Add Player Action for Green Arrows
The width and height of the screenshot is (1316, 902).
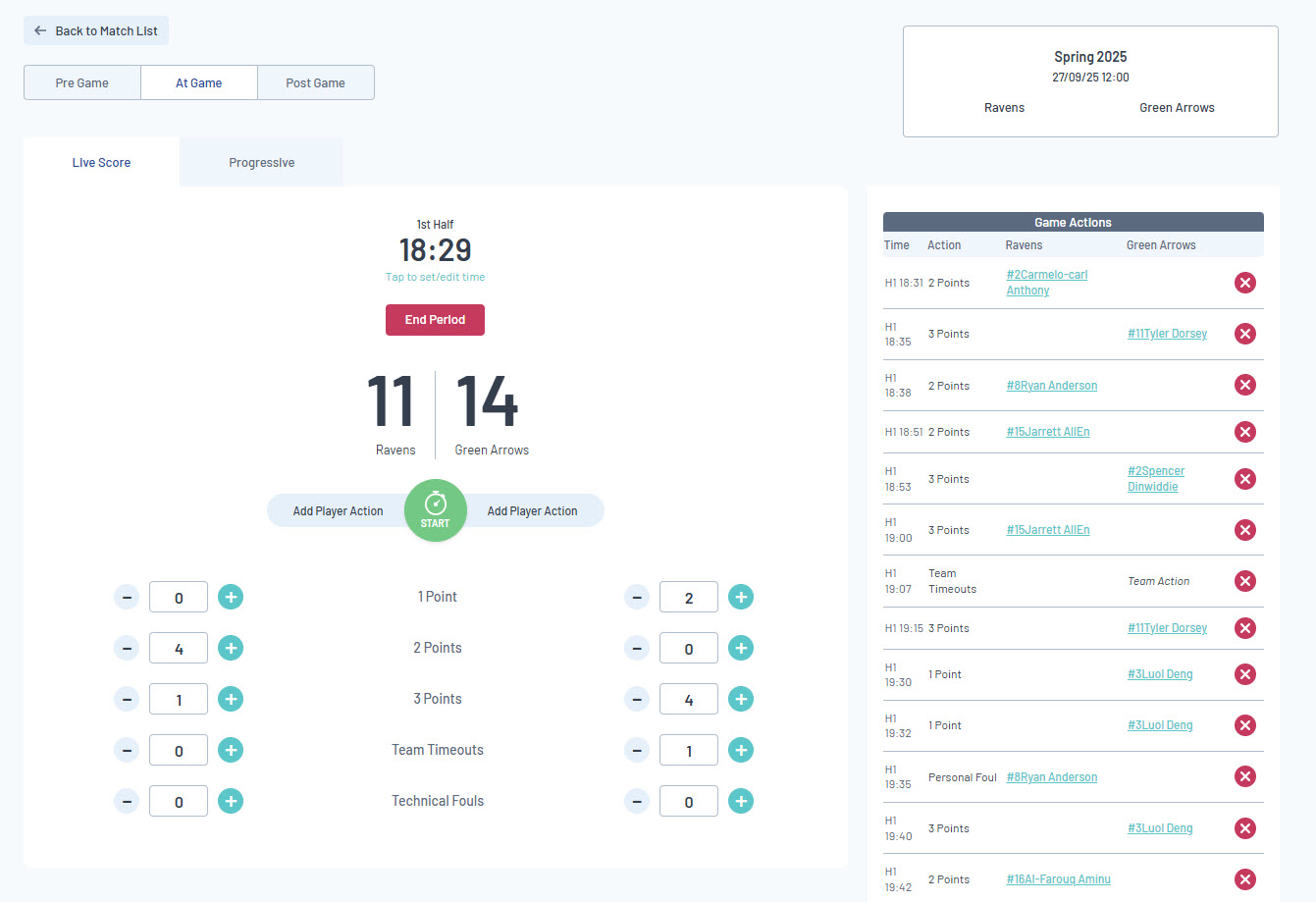[533, 511]
